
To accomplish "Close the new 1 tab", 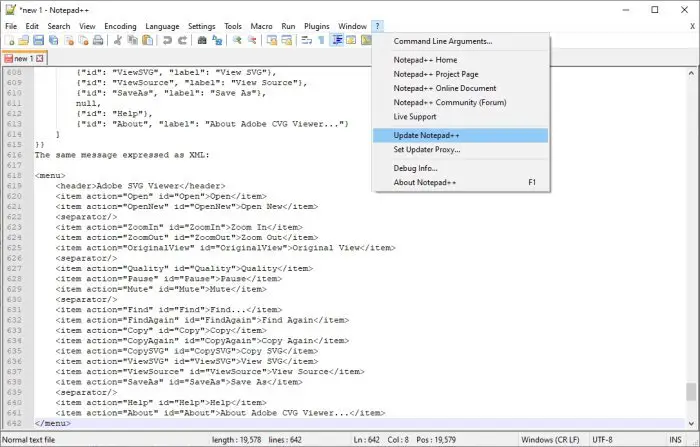I will [40, 58].
